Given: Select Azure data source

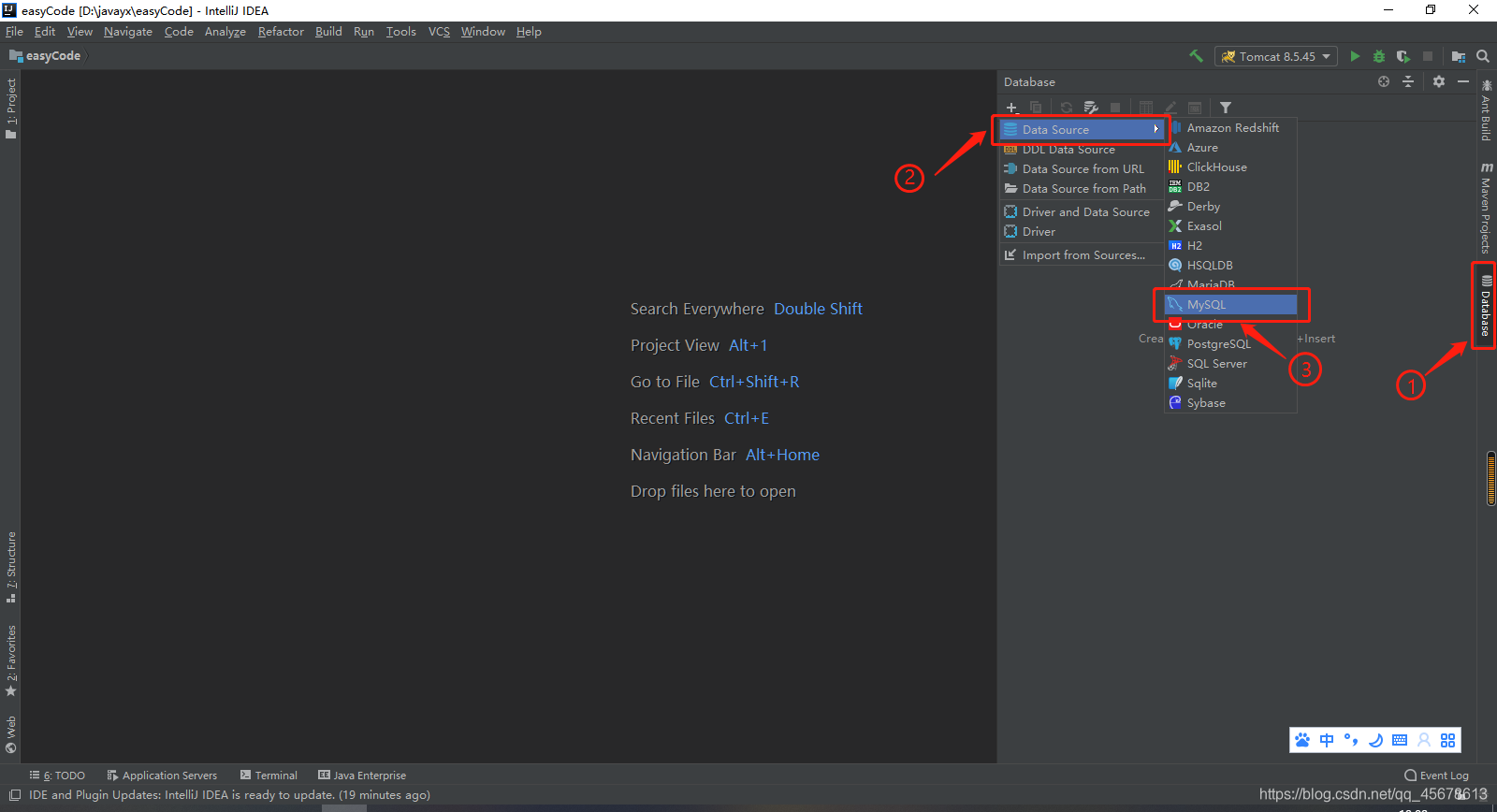Looking at the screenshot, I should (1230, 148).
